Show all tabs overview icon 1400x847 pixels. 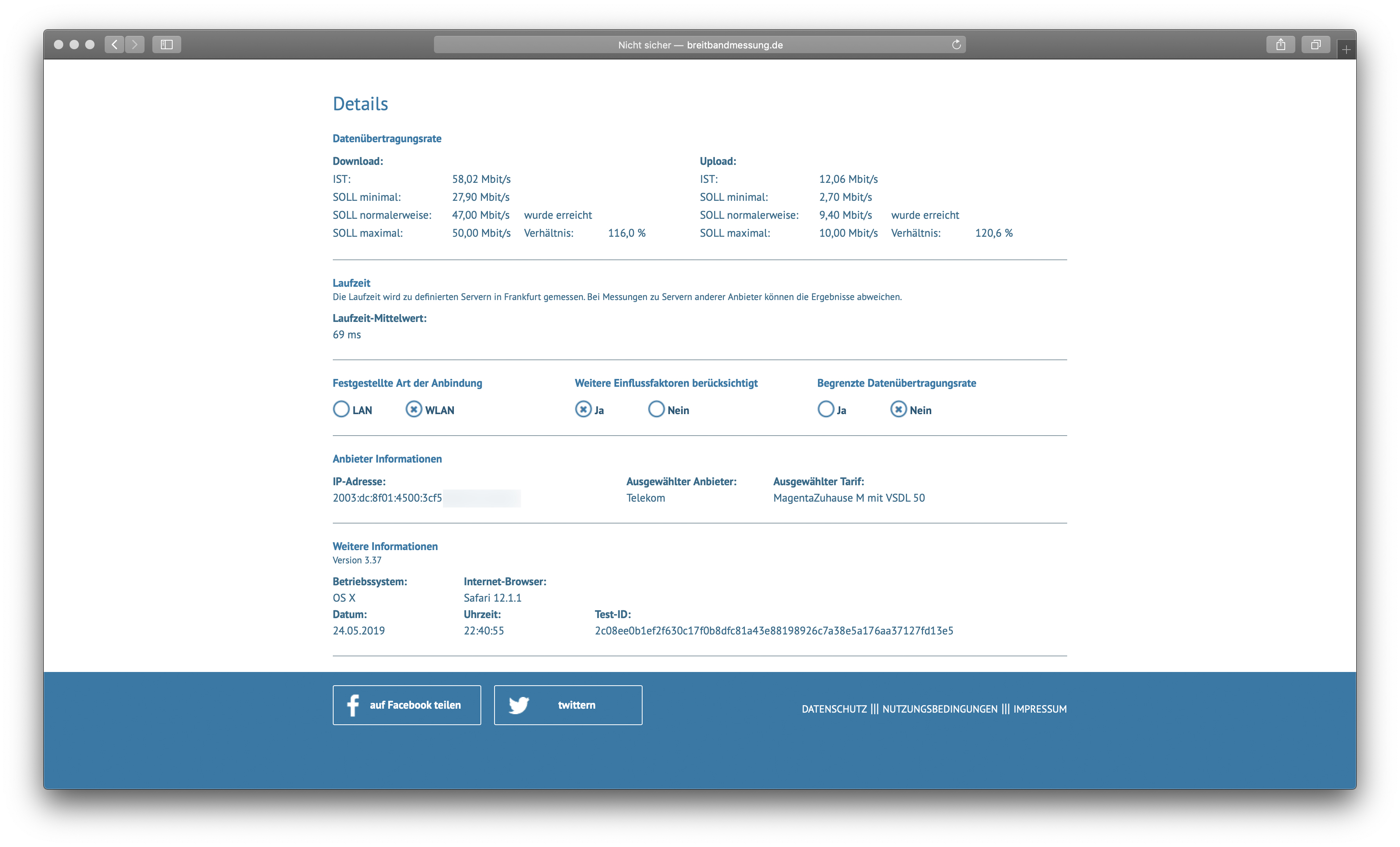click(1315, 44)
